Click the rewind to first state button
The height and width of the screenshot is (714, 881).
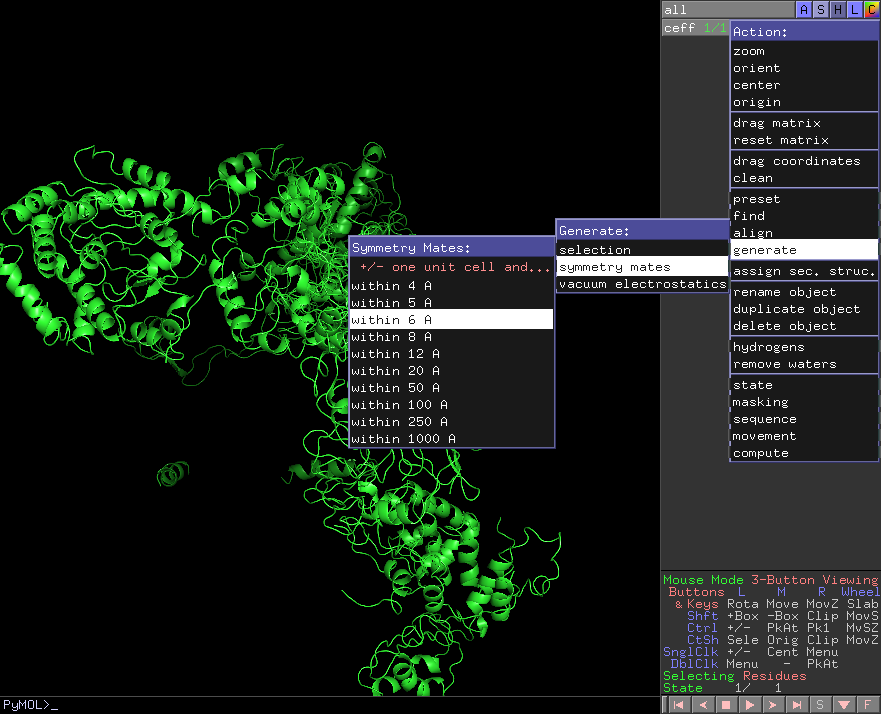click(679, 705)
